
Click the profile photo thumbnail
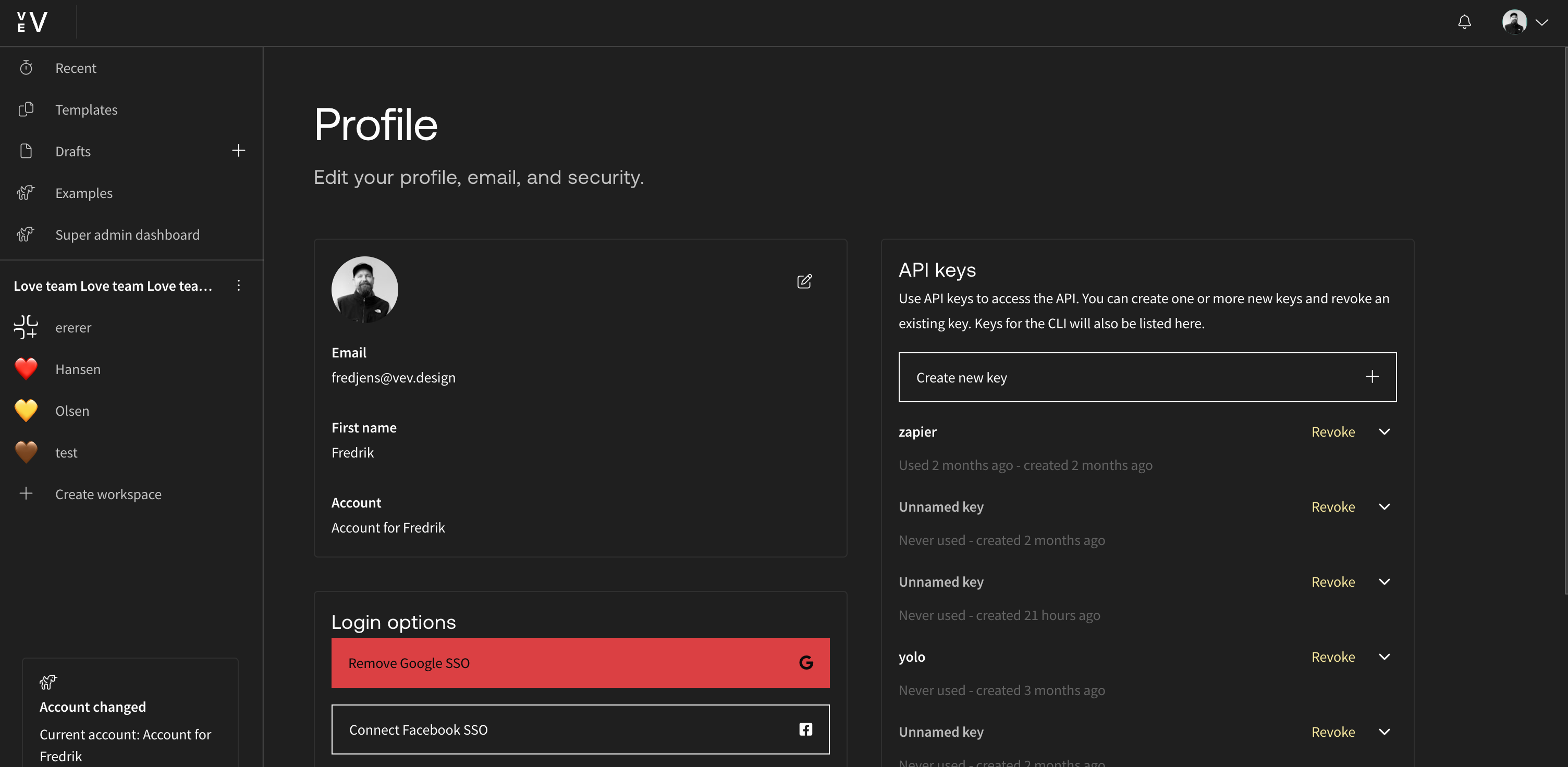coord(364,290)
